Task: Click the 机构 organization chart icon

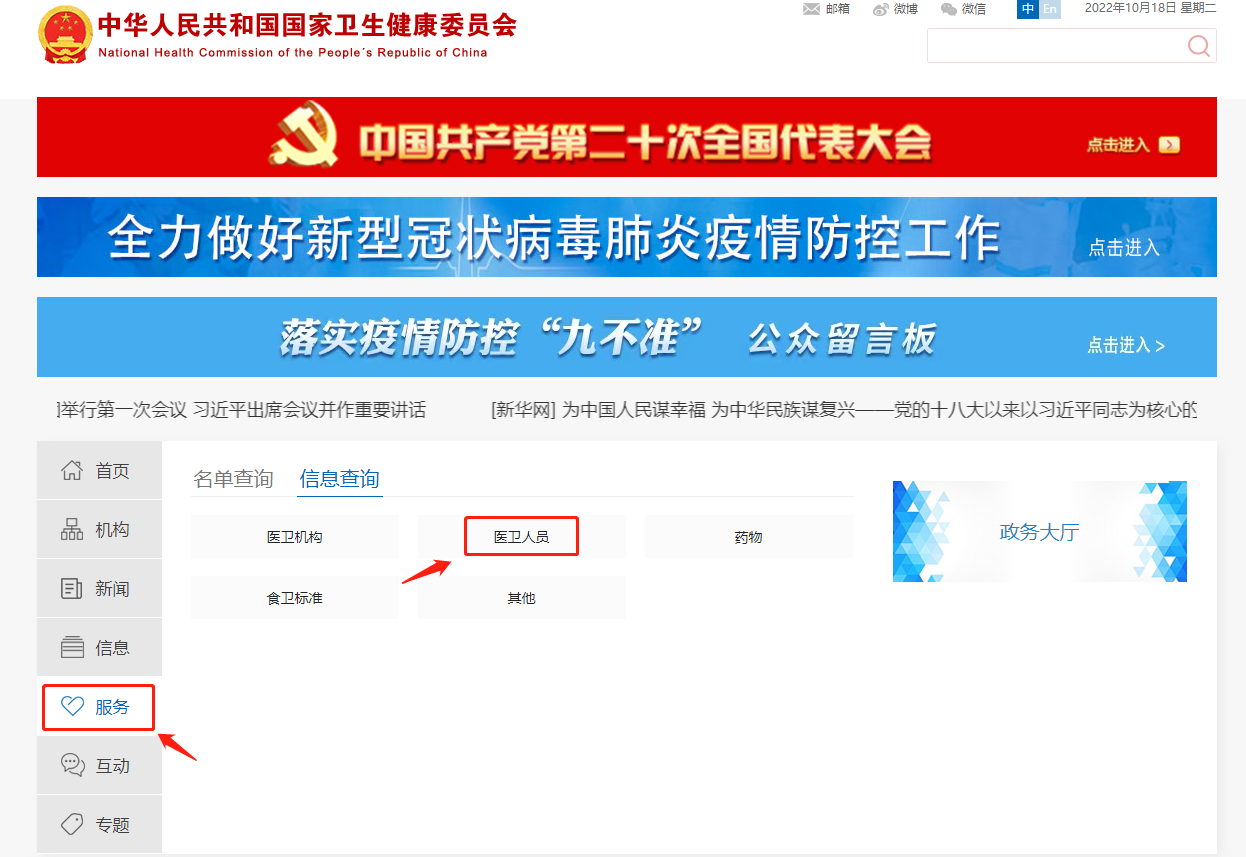Action: [x=72, y=530]
